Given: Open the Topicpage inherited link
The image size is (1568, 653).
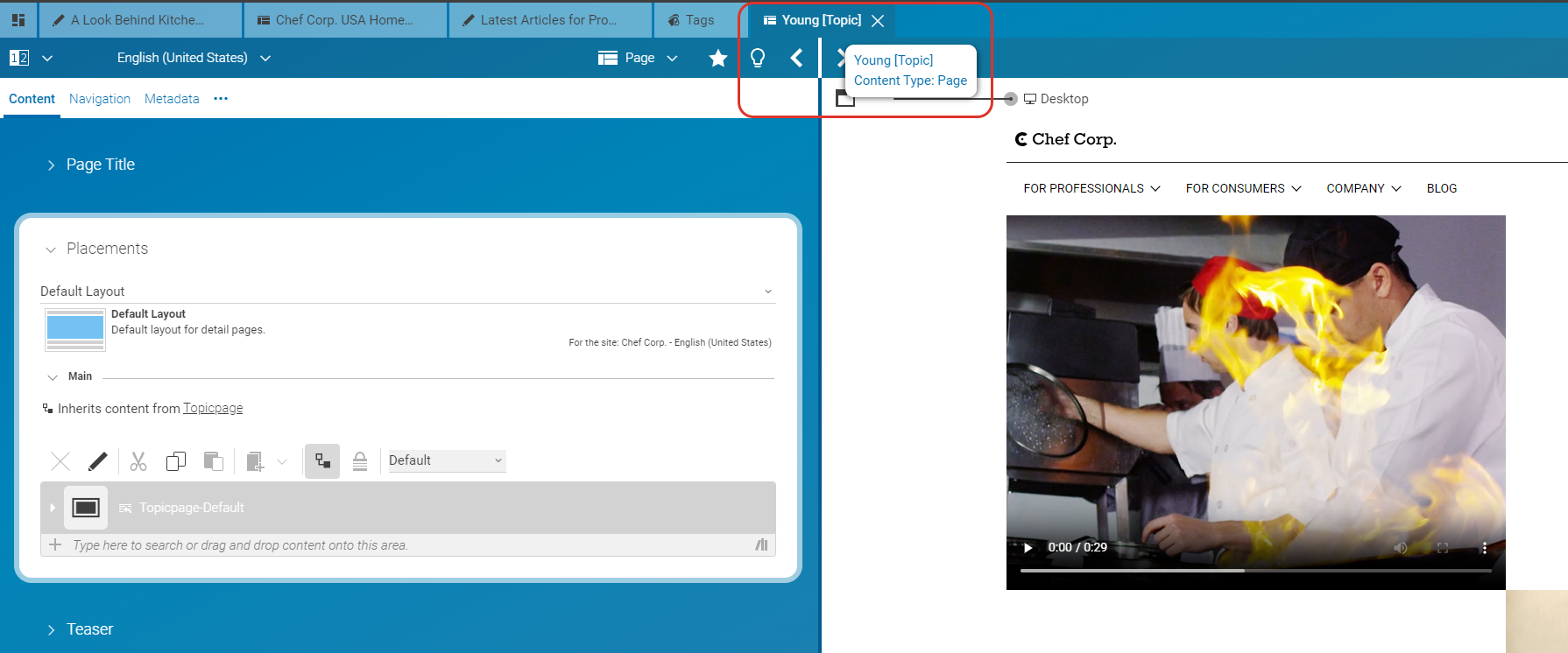Looking at the screenshot, I should tap(213, 408).
